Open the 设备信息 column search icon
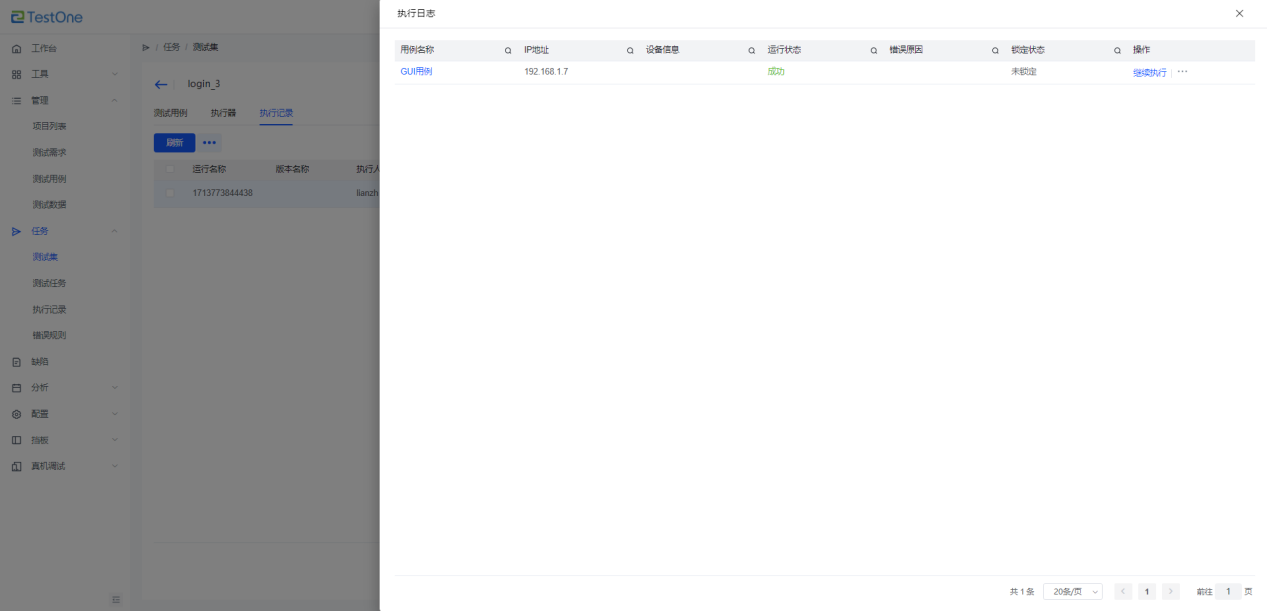The height and width of the screenshot is (611, 1267). 752,50
